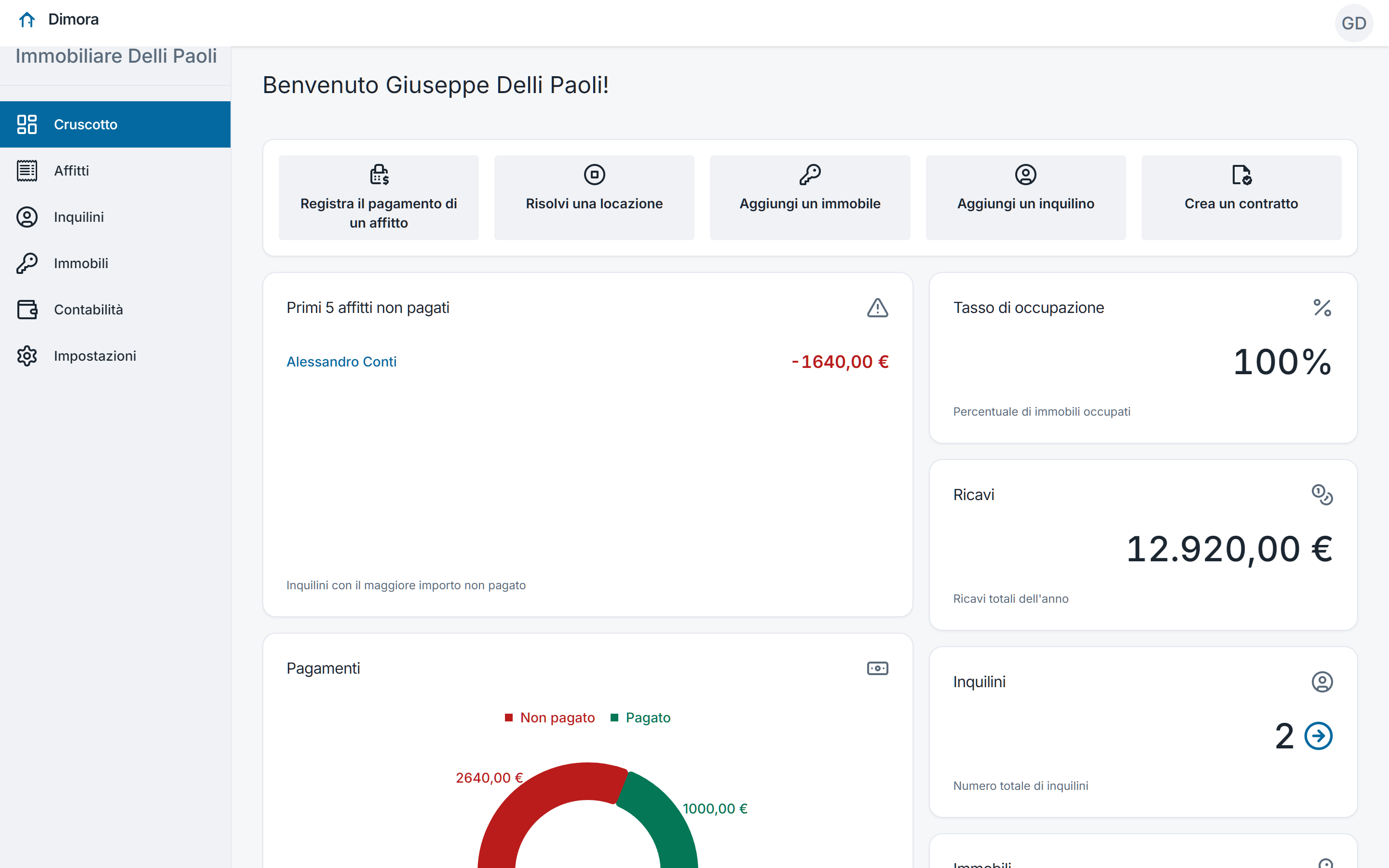
Task: Click the 100% occupancy rate value
Action: pos(1282,362)
